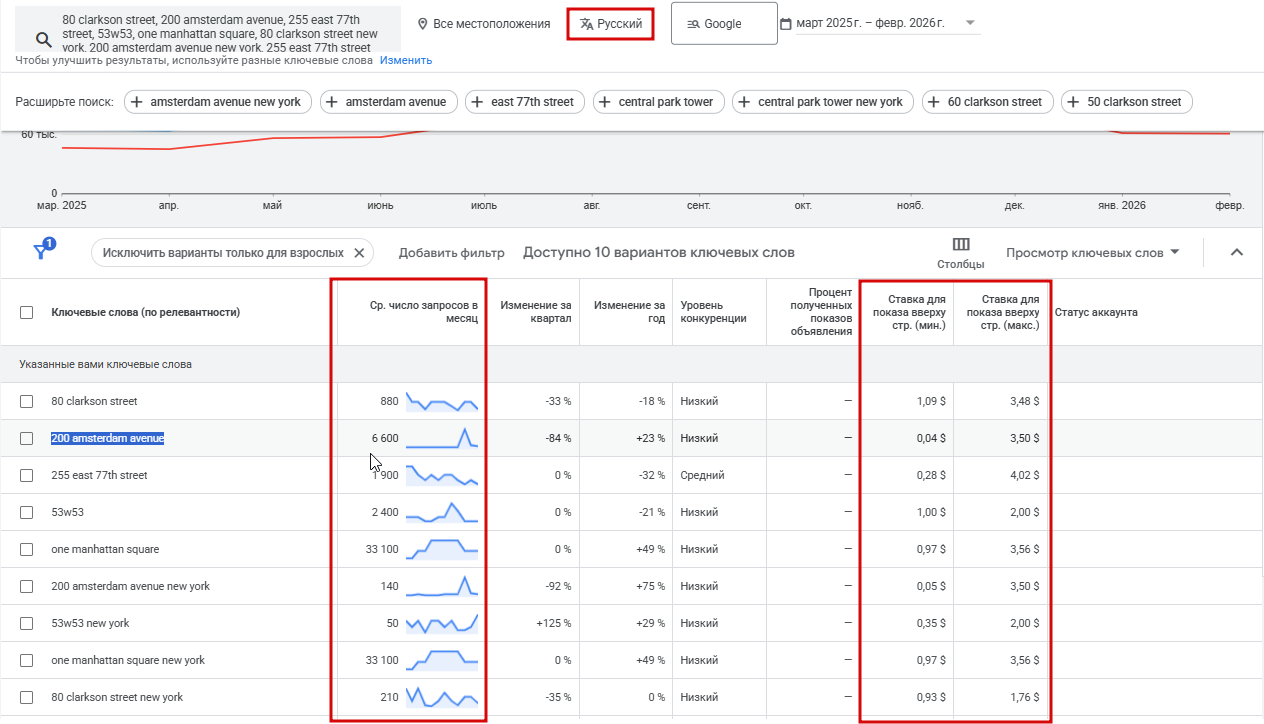Collapse the chart panel chevron

(1236, 252)
